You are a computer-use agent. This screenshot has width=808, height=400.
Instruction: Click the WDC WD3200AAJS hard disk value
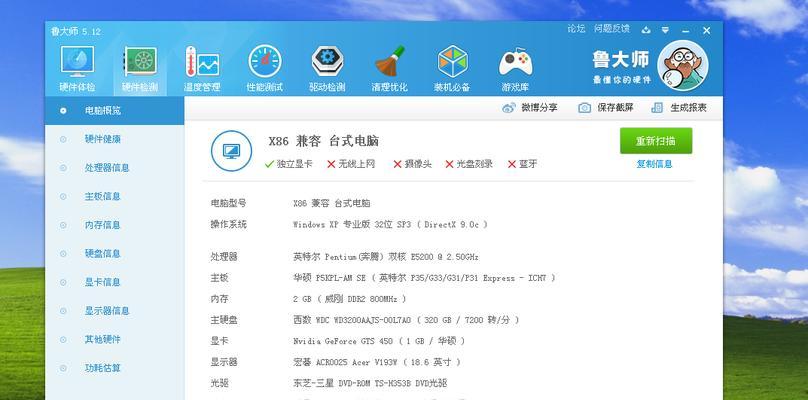(406, 320)
